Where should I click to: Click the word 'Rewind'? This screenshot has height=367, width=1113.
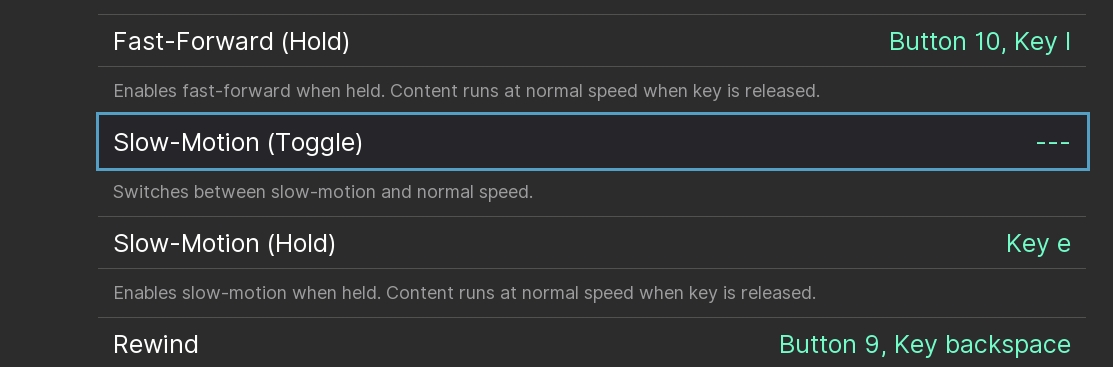[155, 344]
